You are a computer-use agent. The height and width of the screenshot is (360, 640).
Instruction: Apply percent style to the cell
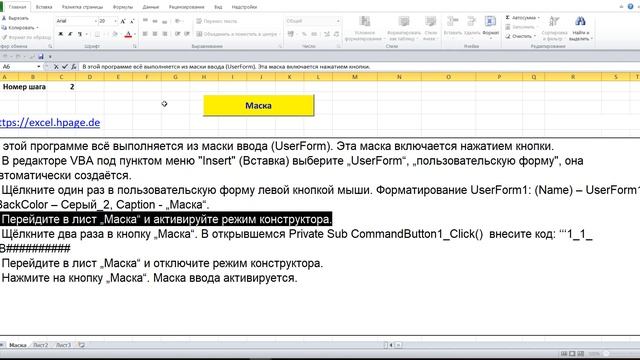[304, 34]
